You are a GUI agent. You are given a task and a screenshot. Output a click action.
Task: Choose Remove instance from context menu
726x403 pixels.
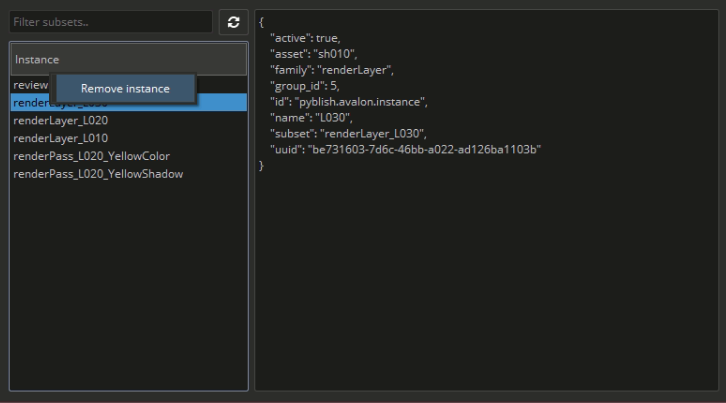point(125,88)
